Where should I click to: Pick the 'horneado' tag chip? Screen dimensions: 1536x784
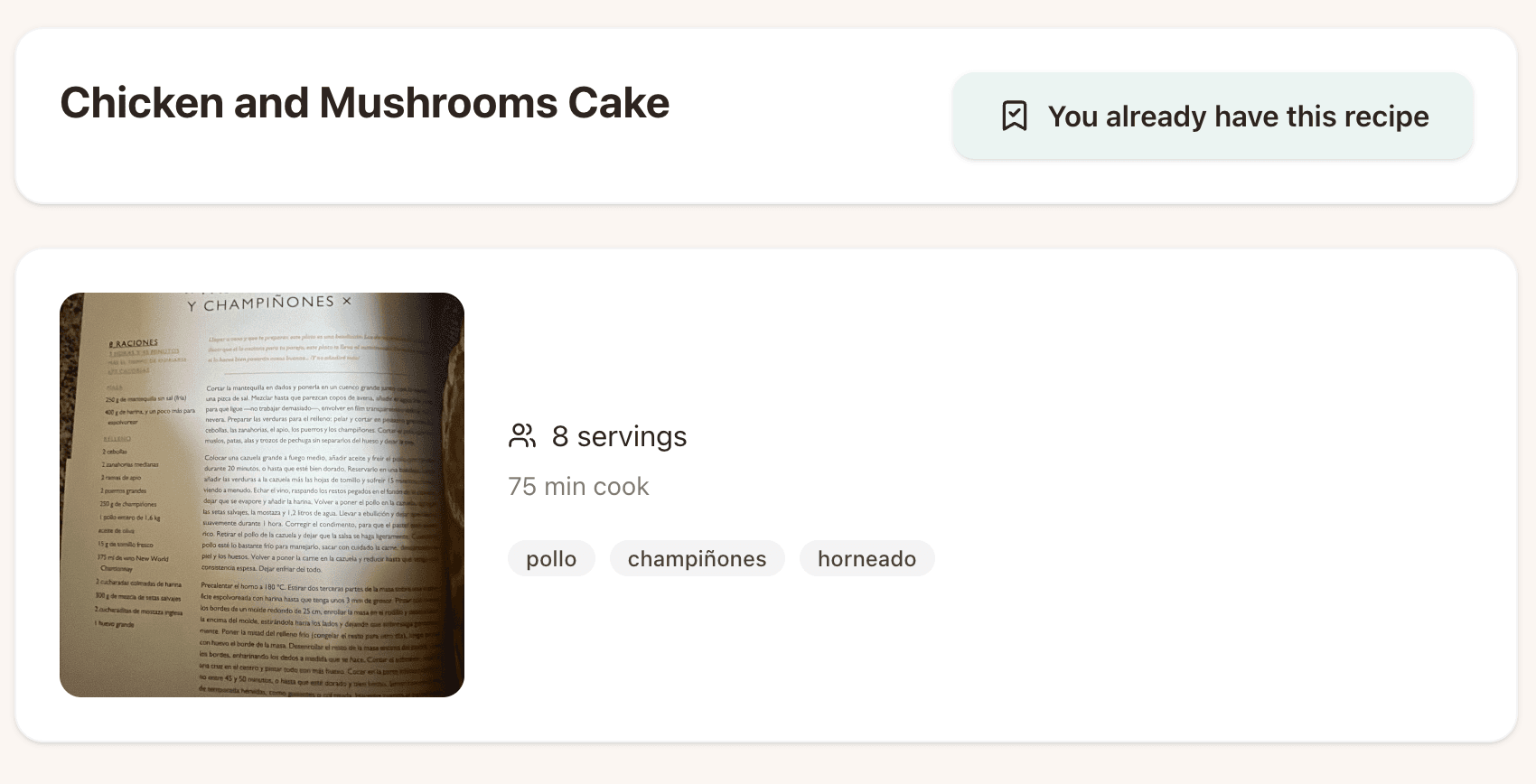tap(866, 558)
